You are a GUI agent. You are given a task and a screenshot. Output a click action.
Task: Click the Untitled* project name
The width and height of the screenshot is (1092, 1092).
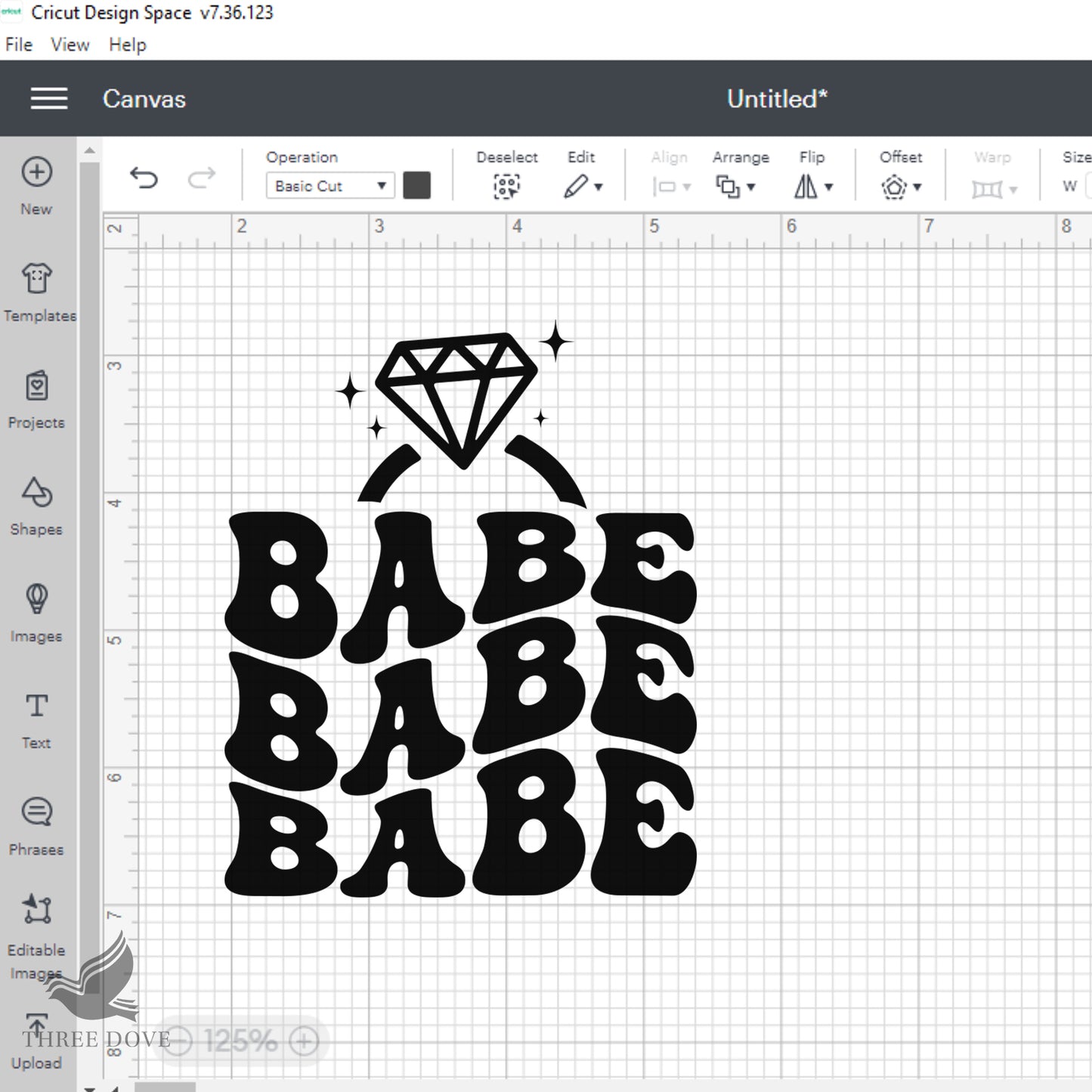(x=777, y=99)
